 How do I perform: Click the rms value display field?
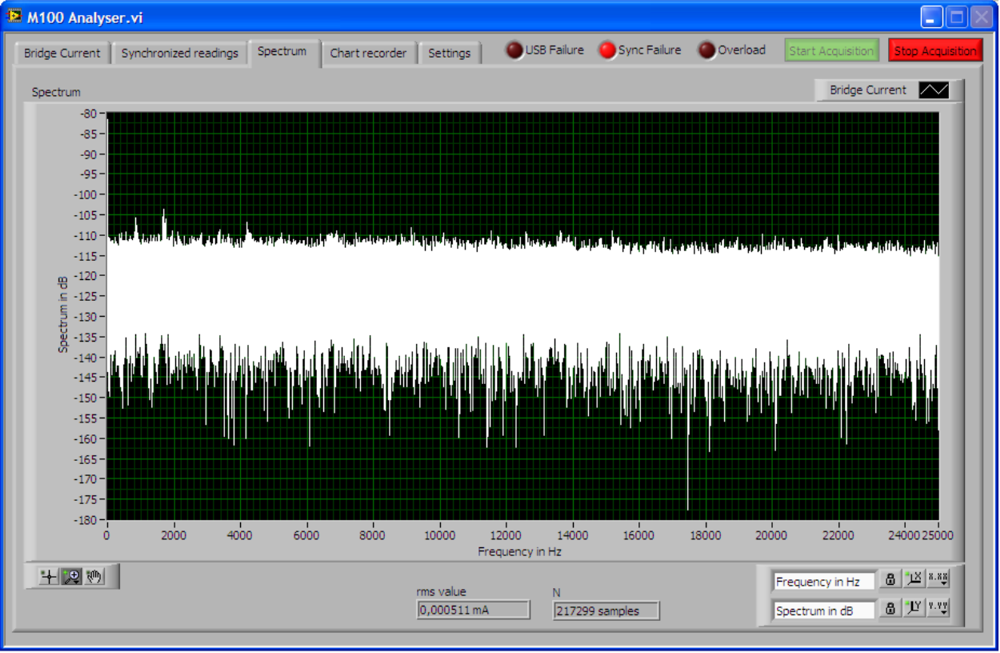click(473, 610)
